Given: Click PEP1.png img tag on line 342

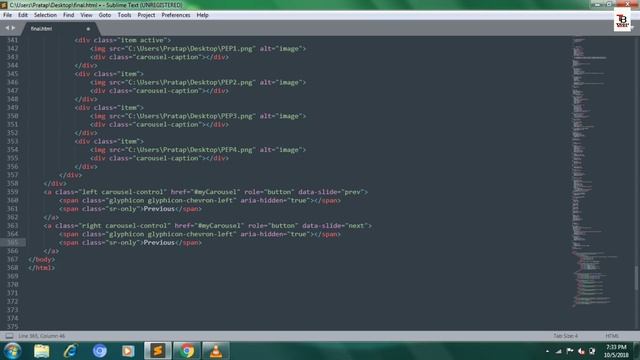Looking at the screenshot, I should [198, 49].
